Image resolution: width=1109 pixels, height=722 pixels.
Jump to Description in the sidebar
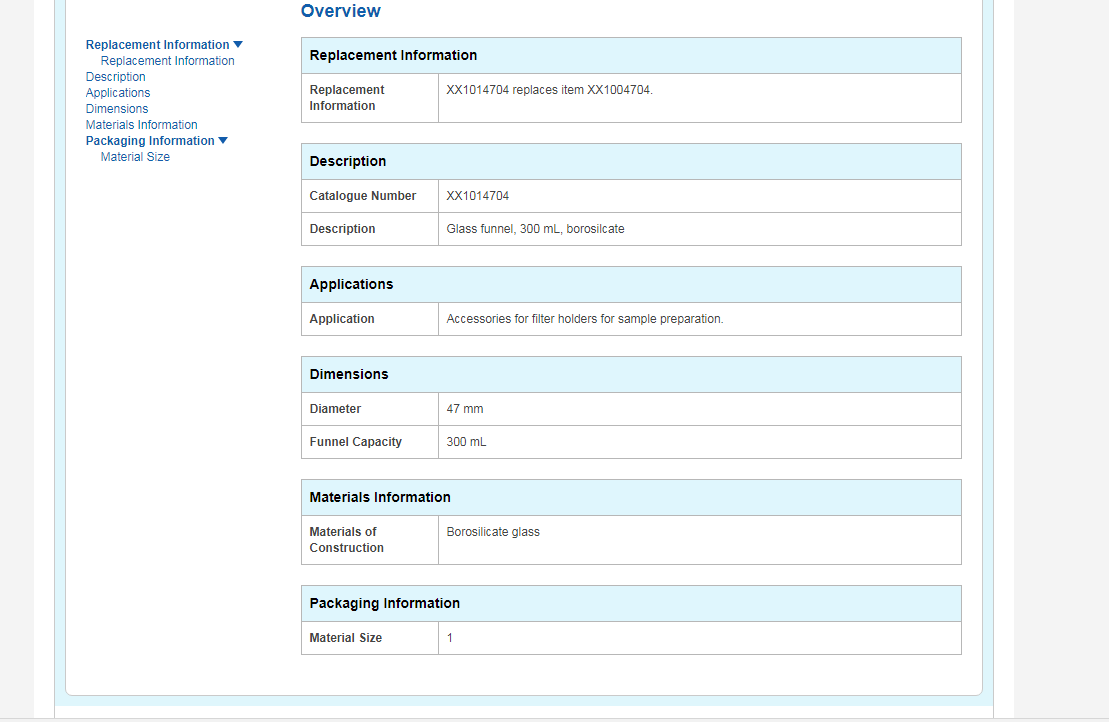point(115,76)
